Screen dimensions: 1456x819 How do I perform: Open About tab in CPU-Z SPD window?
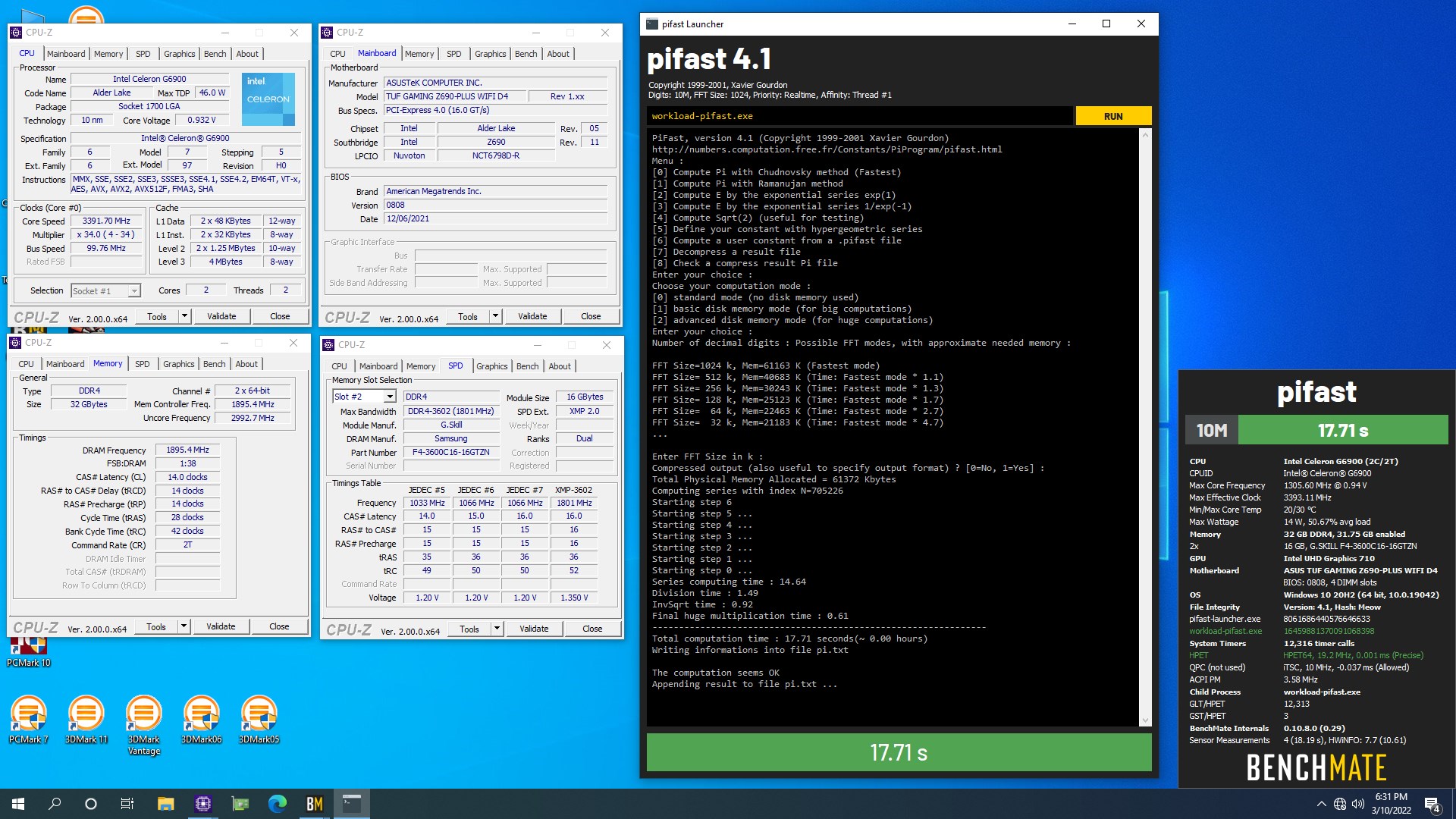(560, 366)
